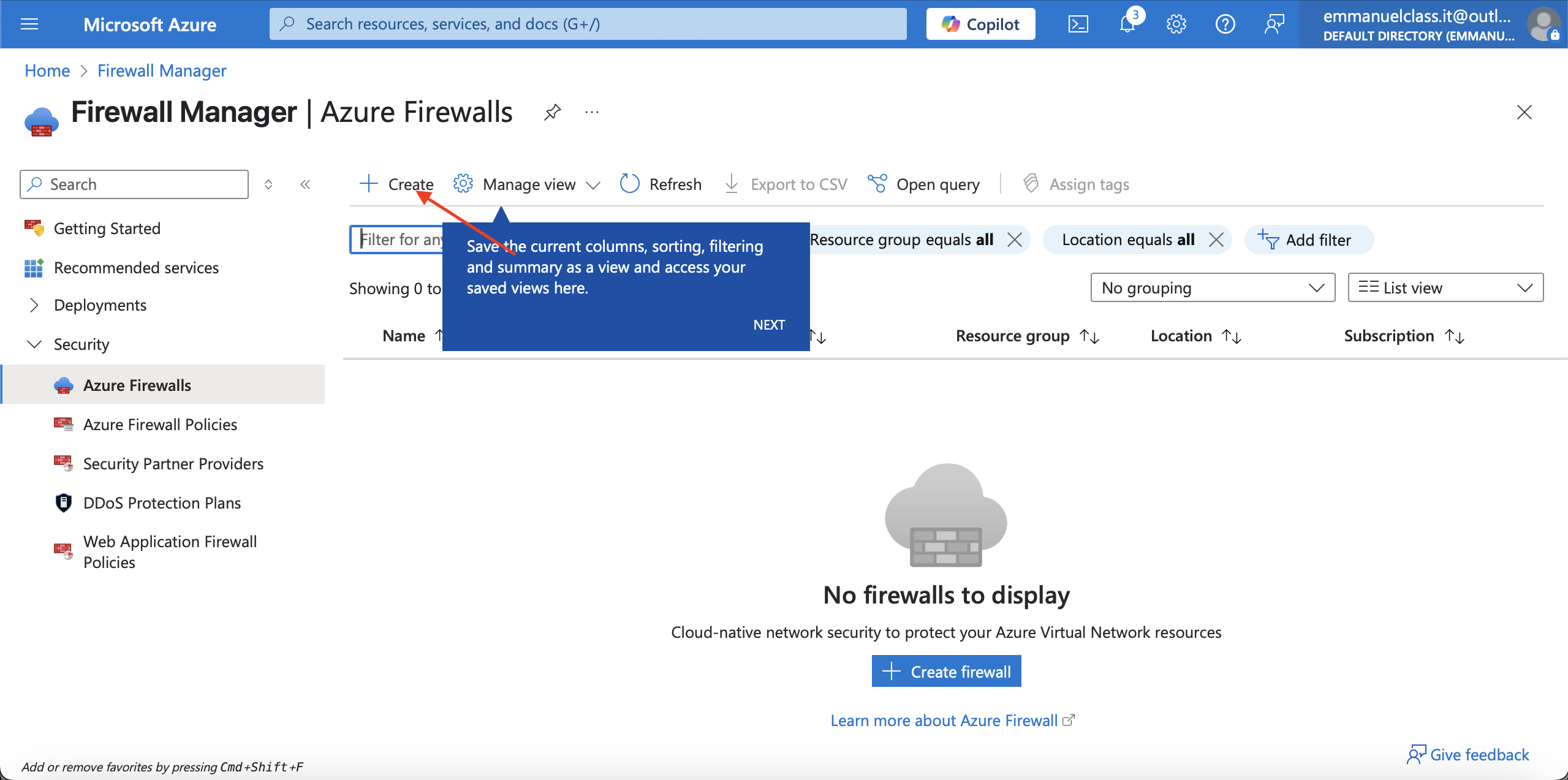Click Export to CSV
Image resolution: width=1568 pixels, height=780 pixels.
(x=786, y=184)
